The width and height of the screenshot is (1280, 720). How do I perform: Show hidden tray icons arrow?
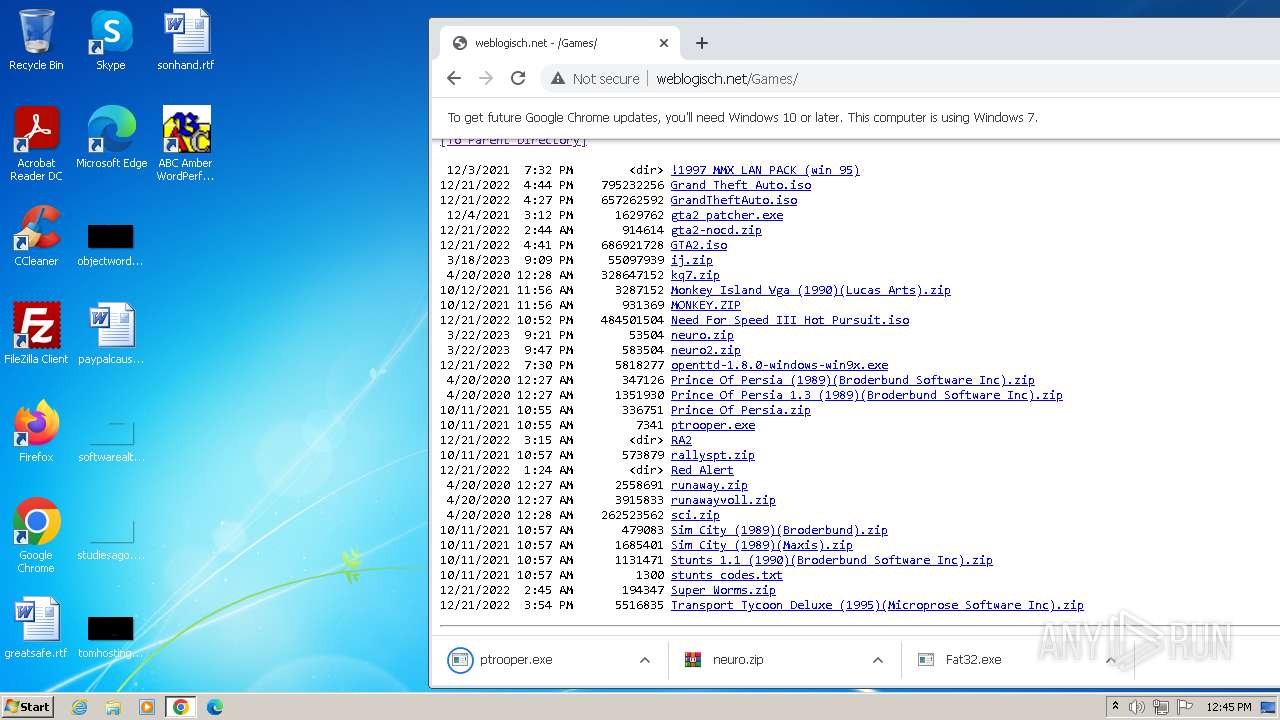(1115, 707)
